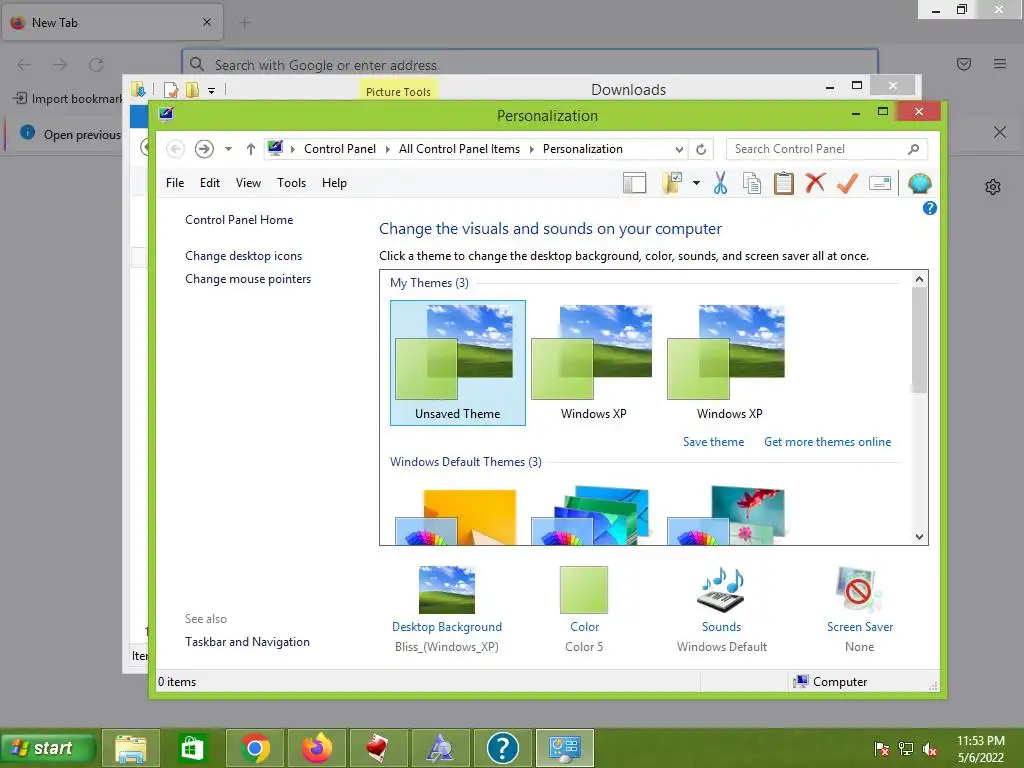Go up one level with Up arrow

[x=251, y=149]
